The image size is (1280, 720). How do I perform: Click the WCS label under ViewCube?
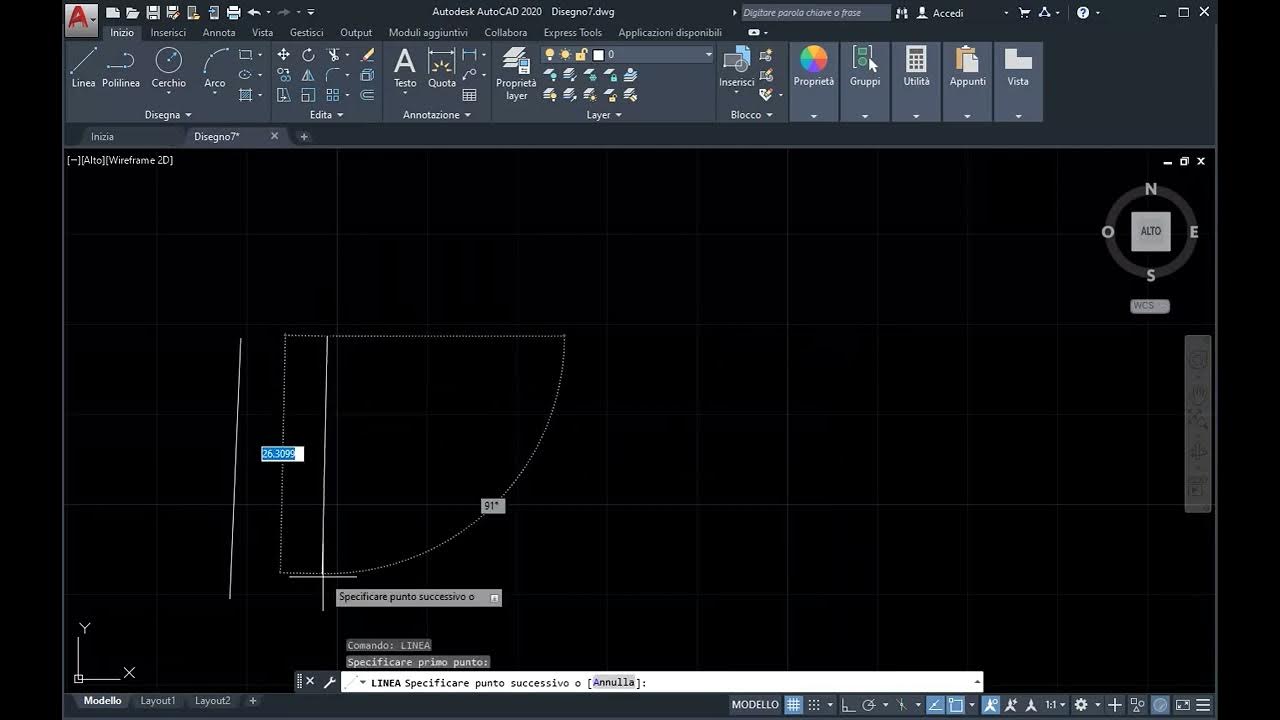click(x=1150, y=306)
